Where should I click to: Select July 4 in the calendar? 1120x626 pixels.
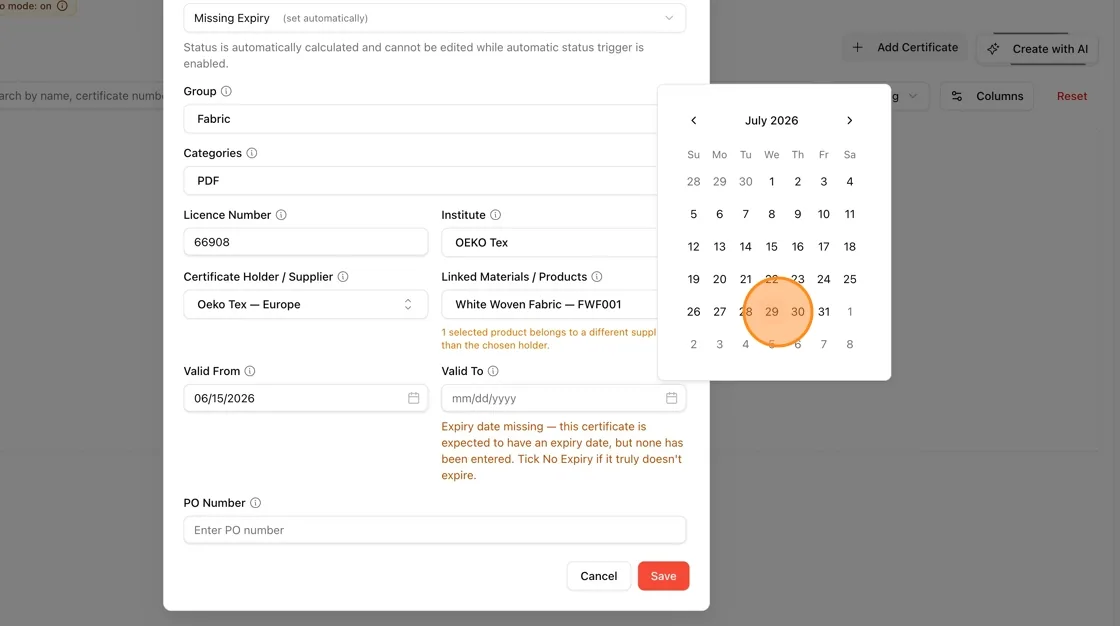coord(849,182)
